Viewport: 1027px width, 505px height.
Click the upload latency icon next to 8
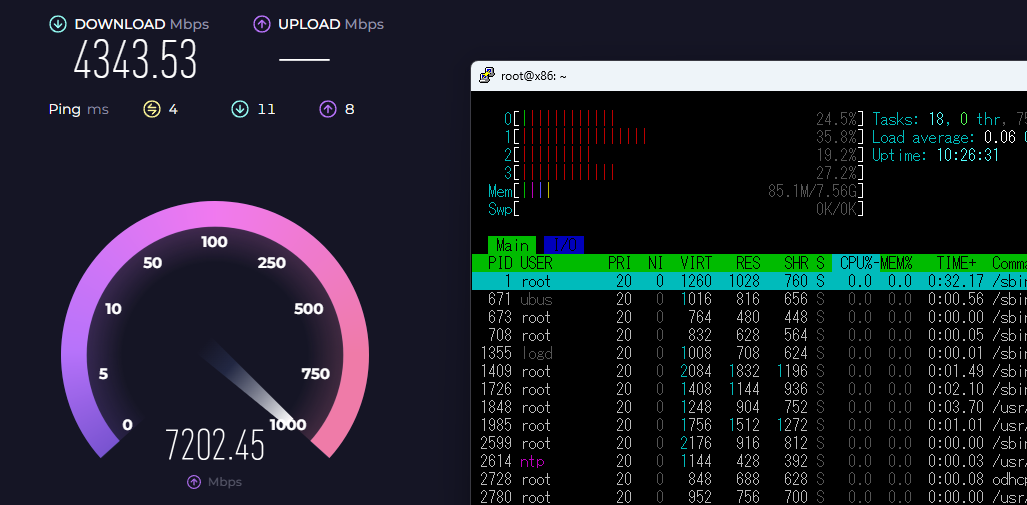[327, 109]
